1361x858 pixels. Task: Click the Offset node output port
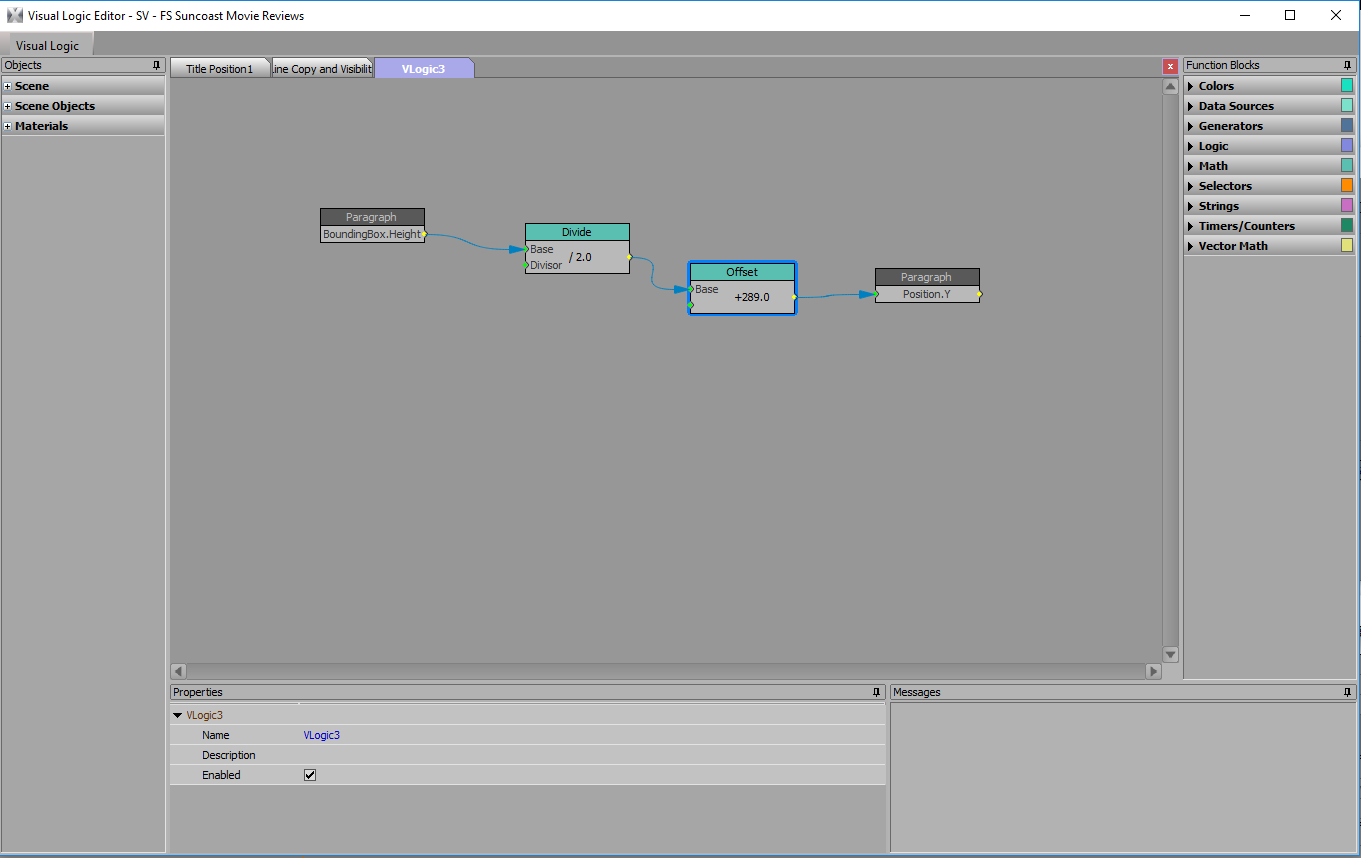pos(794,297)
